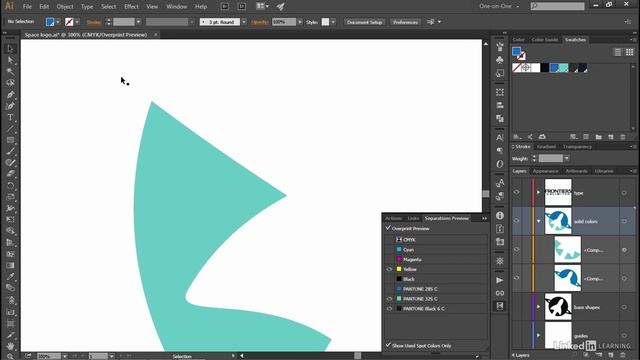
Task: Toggle Show Used Spot Colors Only
Action: 388,345
